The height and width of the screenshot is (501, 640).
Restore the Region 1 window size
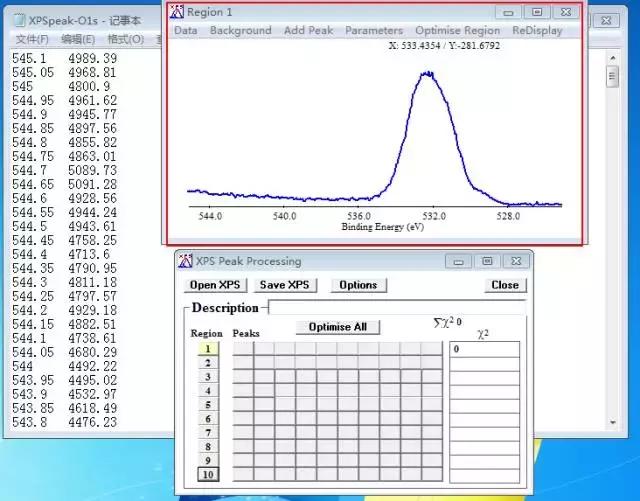[x=537, y=12]
